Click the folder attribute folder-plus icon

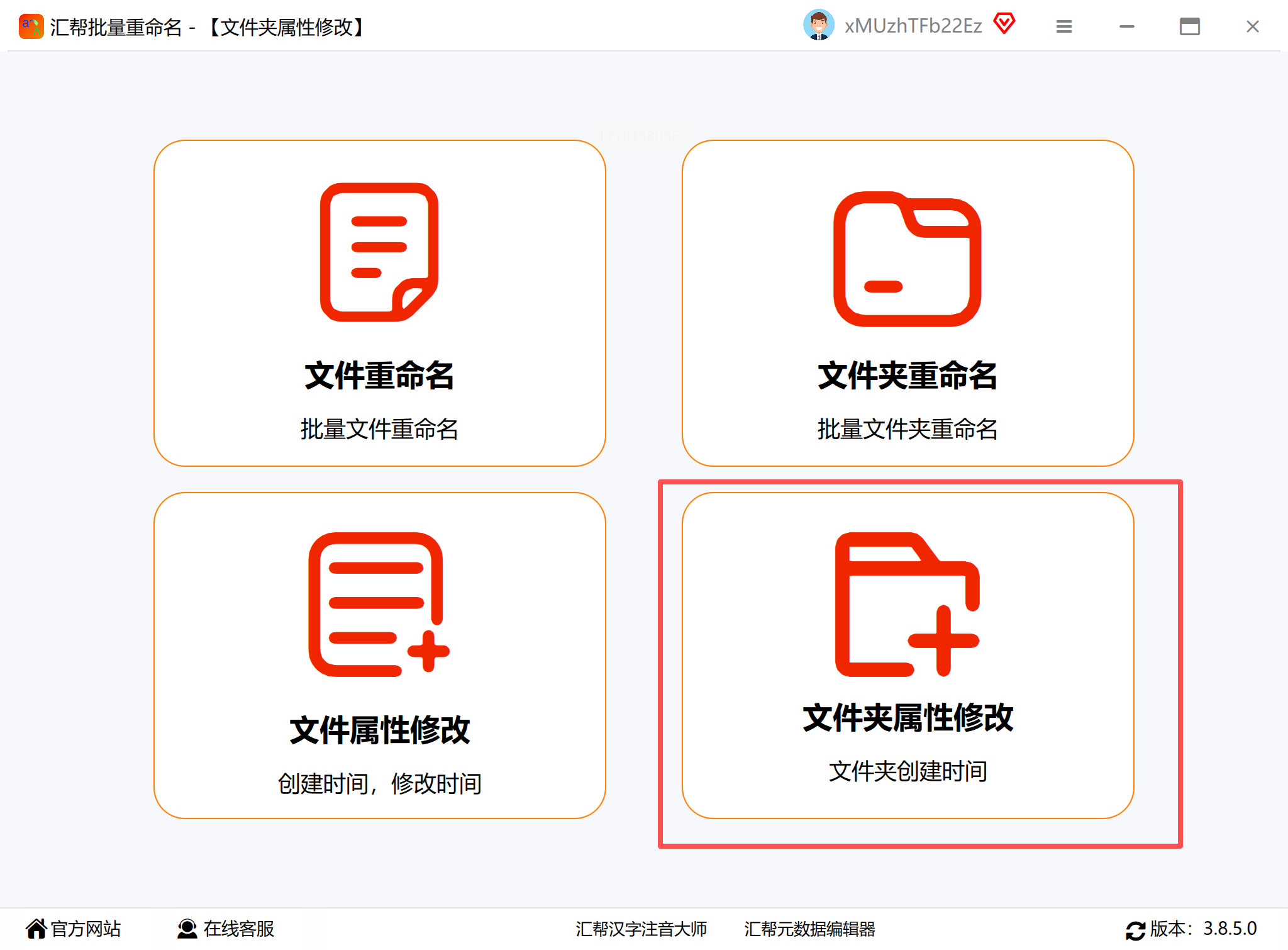tap(907, 604)
